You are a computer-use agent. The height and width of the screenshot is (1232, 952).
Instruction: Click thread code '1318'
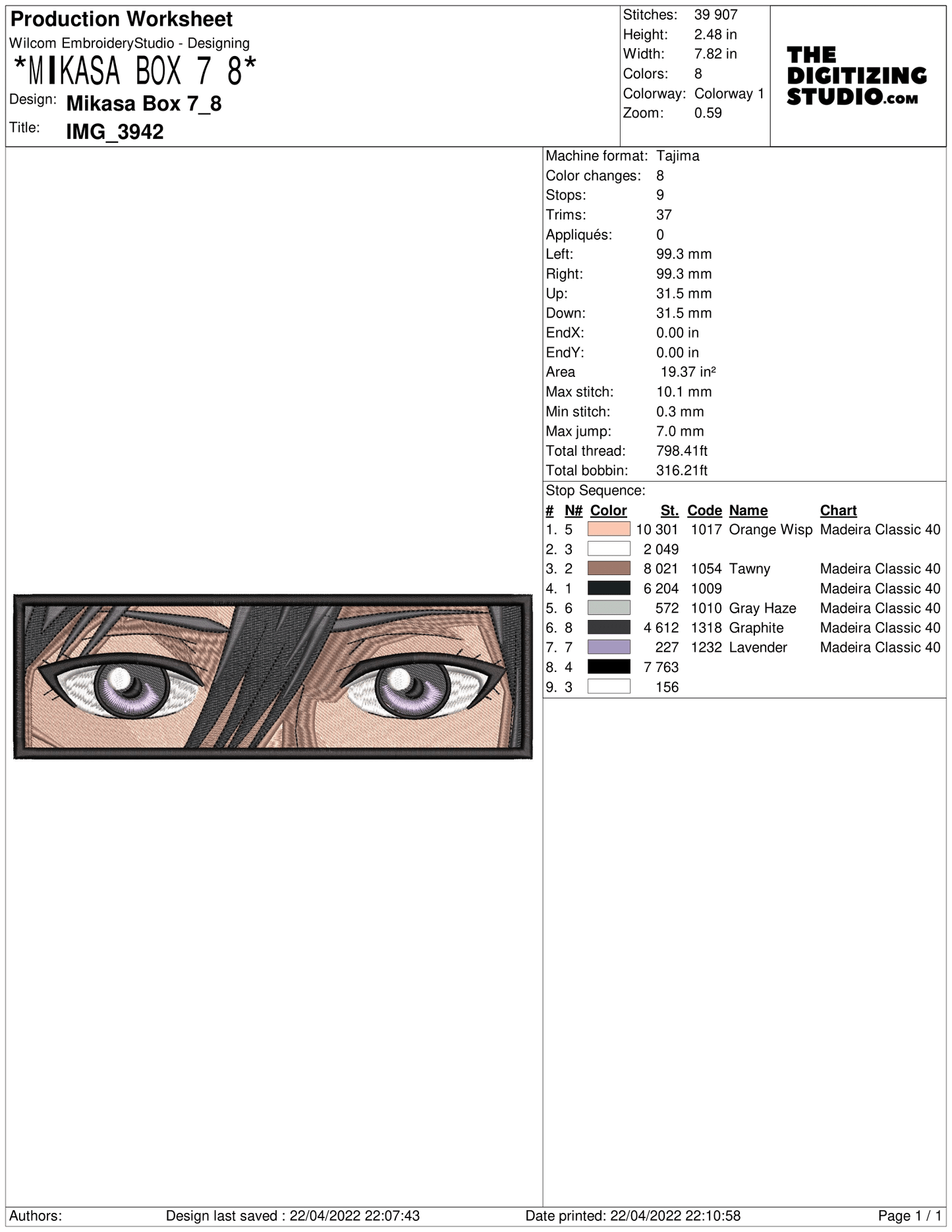pos(706,628)
